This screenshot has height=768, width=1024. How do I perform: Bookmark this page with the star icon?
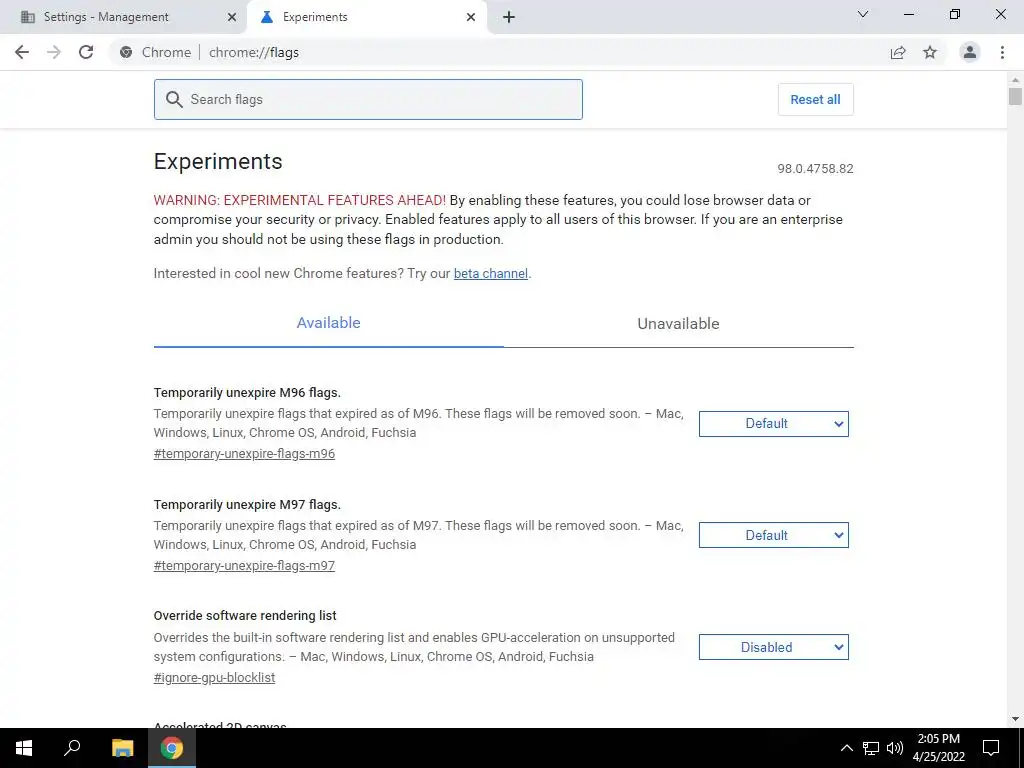click(x=930, y=52)
